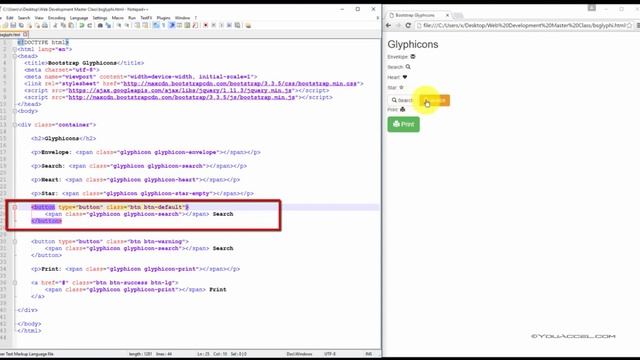Image resolution: width=640 pixels, height=360 pixels.
Task: Close the bsglyph.html document tab
Action: 25,34
